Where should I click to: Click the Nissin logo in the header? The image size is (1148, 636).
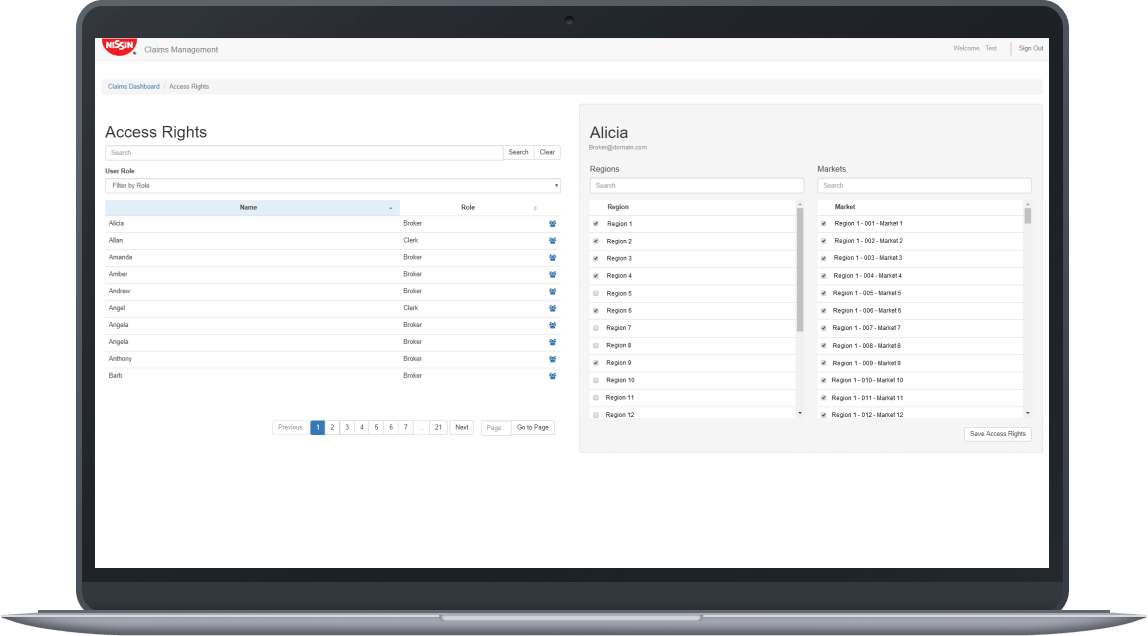117,45
